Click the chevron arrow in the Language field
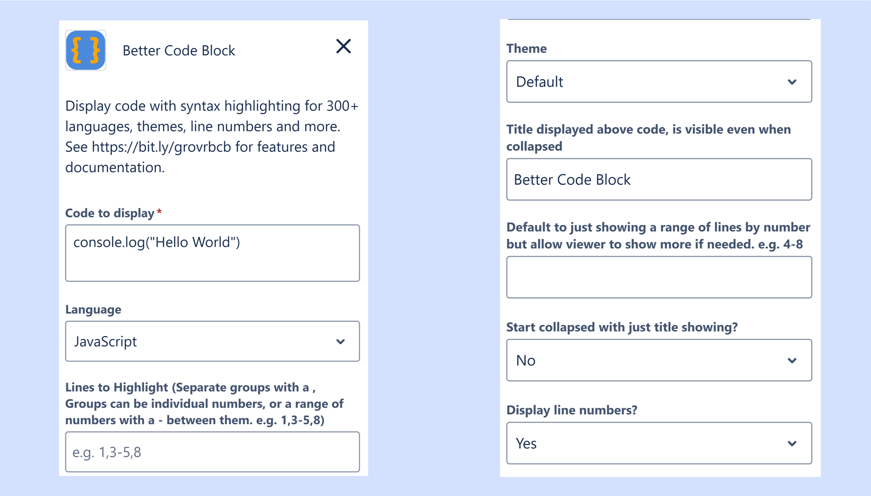Screen dimensions: 871x496 point(340,342)
